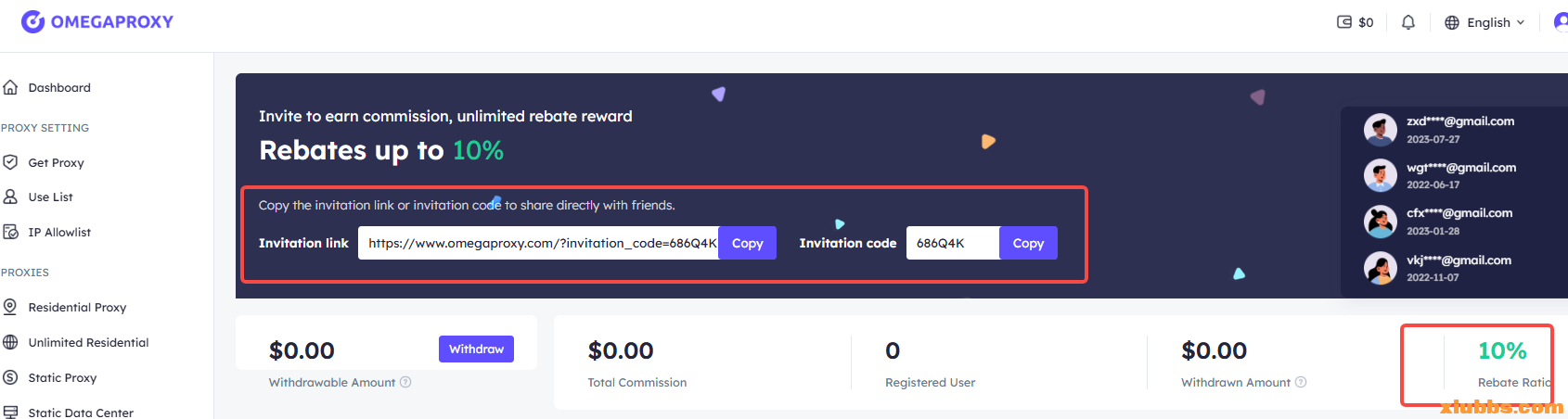The height and width of the screenshot is (419, 1568).
Task: Open Unlimited Residential menu item
Action: [x=88, y=342]
